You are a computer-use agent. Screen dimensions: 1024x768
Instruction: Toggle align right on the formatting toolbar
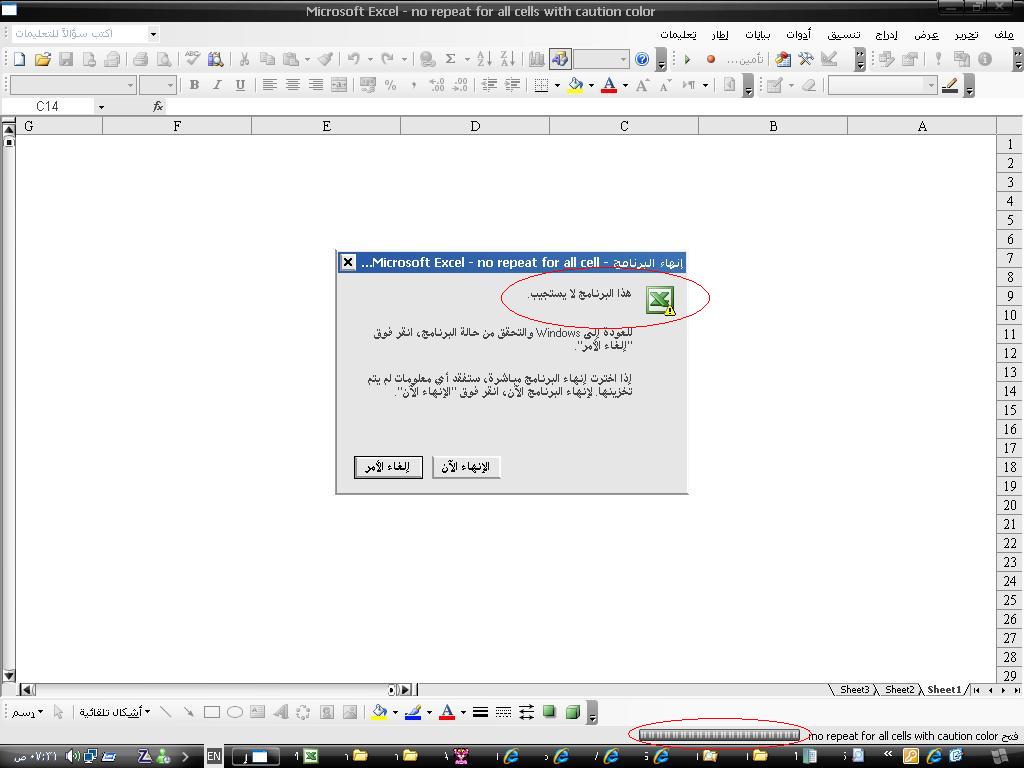tap(316, 85)
